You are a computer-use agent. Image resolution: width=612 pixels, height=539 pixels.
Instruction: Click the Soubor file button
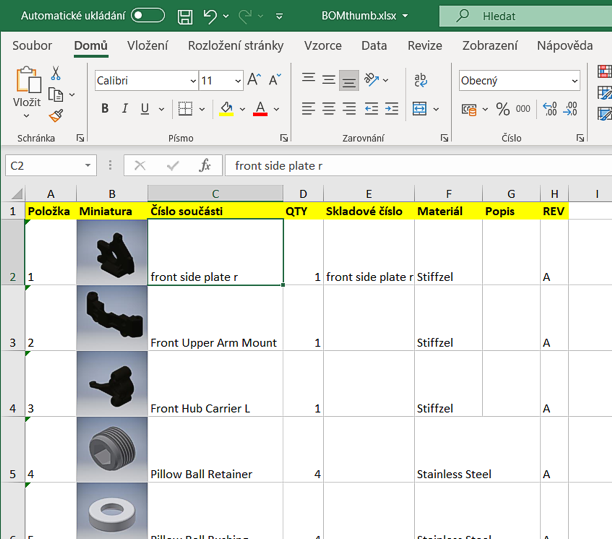33,46
